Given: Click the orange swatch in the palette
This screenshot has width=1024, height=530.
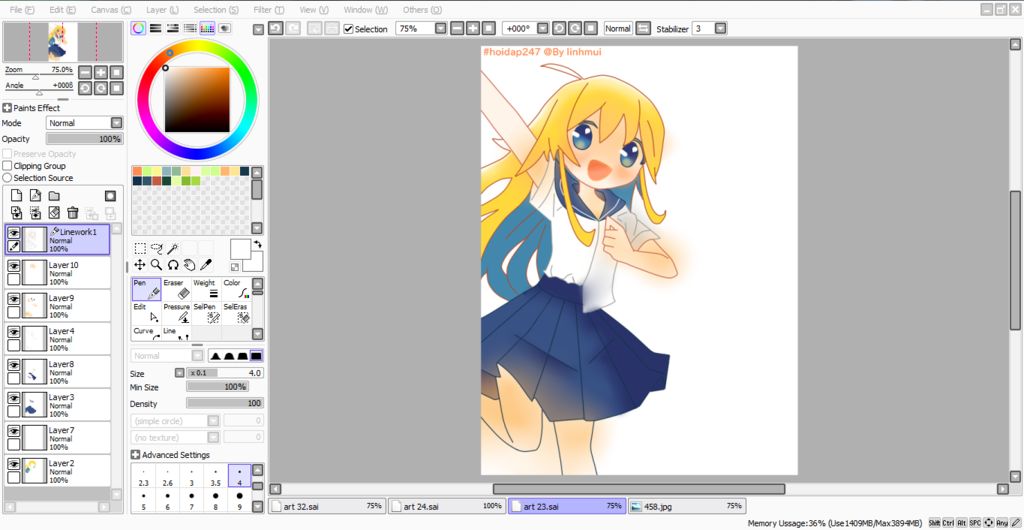Looking at the screenshot, I should point(137,171).
